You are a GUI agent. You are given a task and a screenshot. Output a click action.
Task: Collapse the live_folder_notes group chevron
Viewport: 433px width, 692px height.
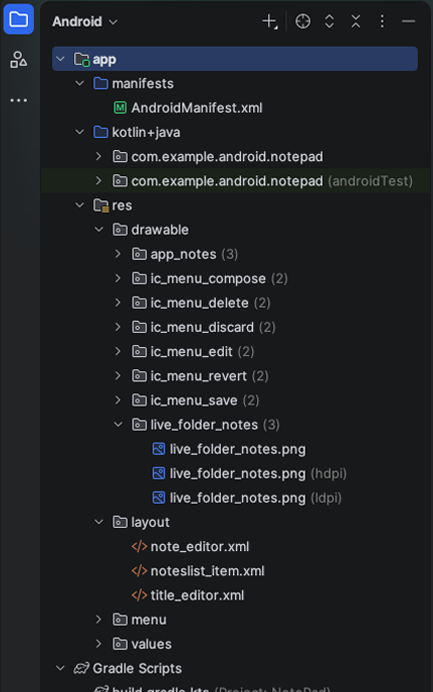[x=118, y=425]
